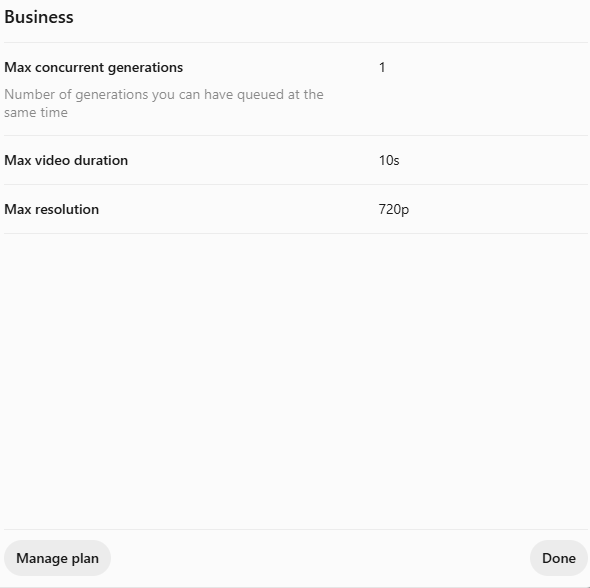590x588 pixels.
Task: Select the Business plan heading
Action: tap(39, 17)
